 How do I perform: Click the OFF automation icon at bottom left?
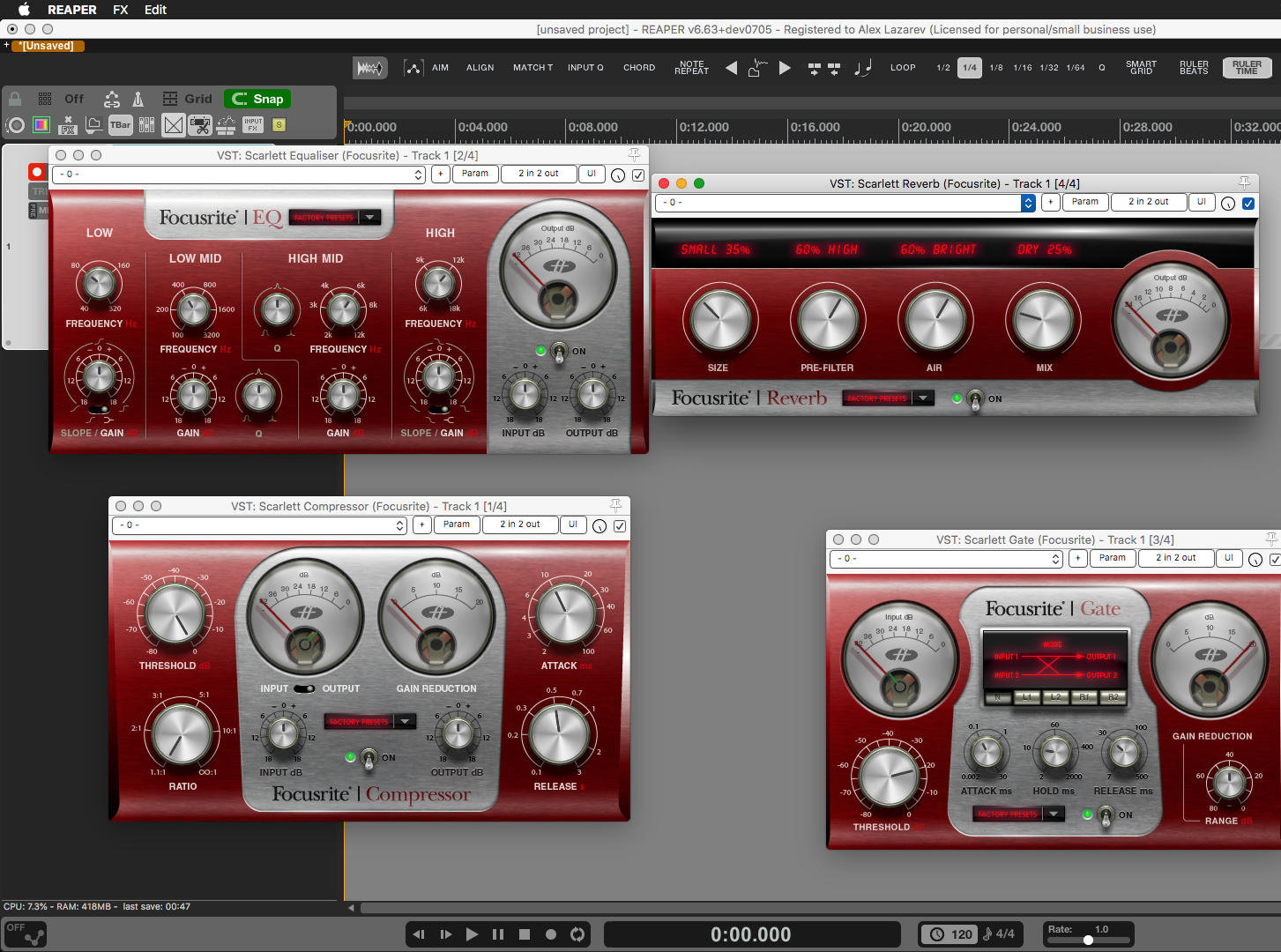tap(26, 933)
